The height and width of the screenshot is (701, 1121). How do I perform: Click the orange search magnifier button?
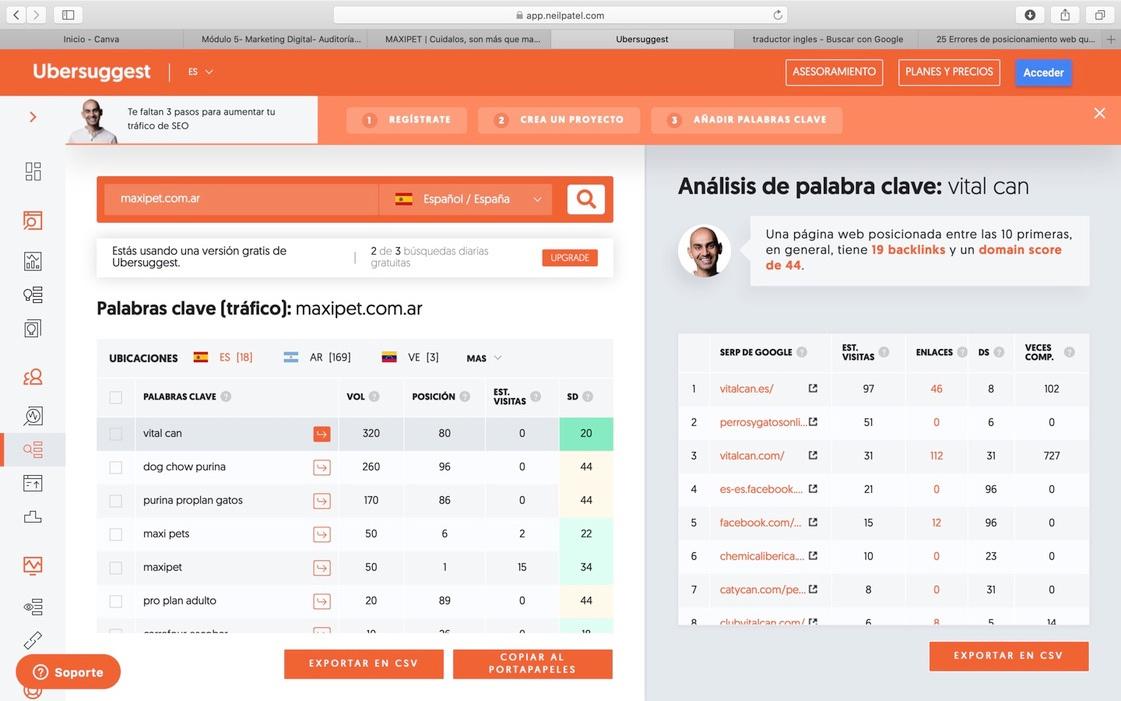click(x=586, y=199)
